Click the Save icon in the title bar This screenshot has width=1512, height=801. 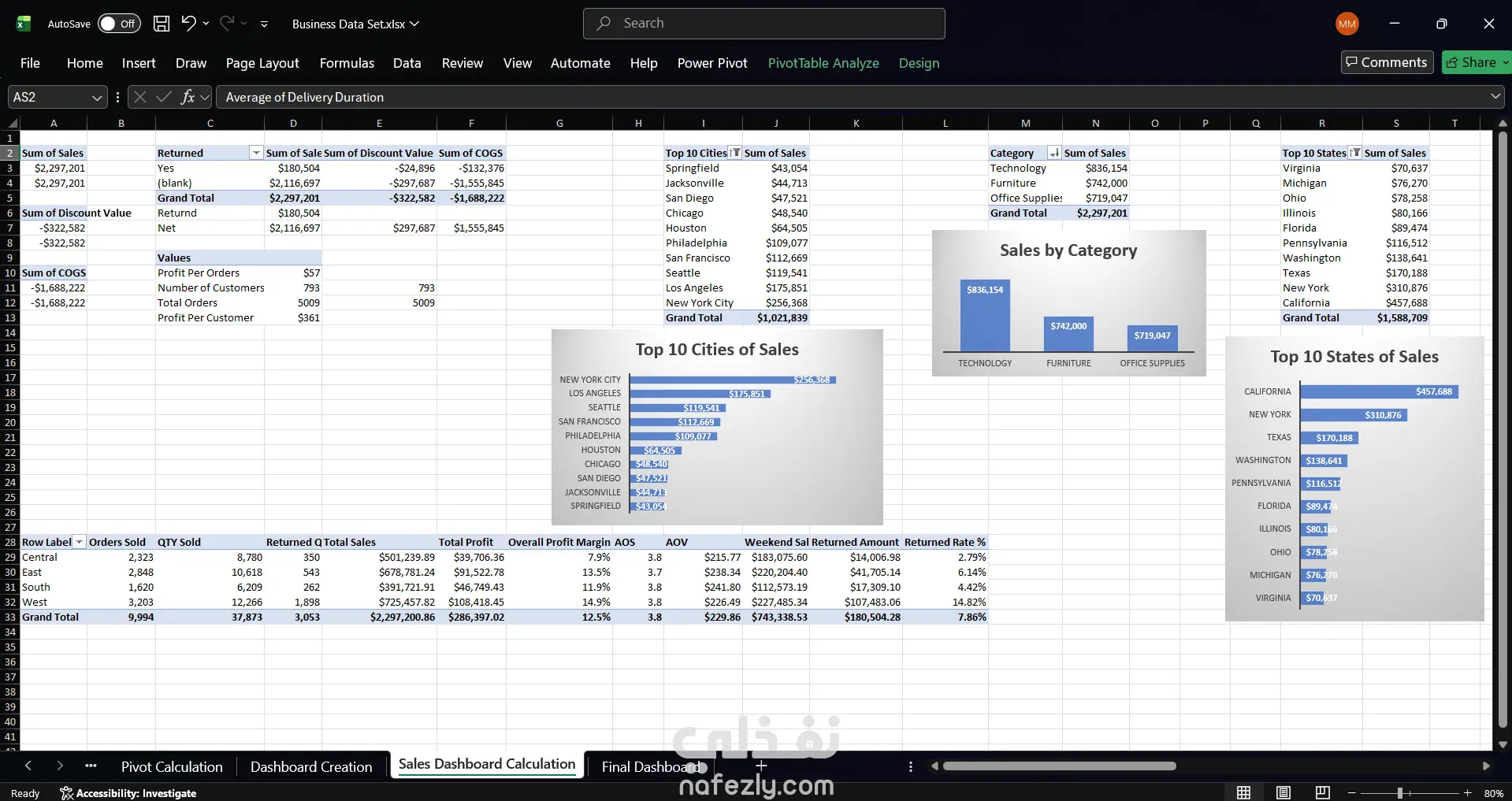pos(162,24)
